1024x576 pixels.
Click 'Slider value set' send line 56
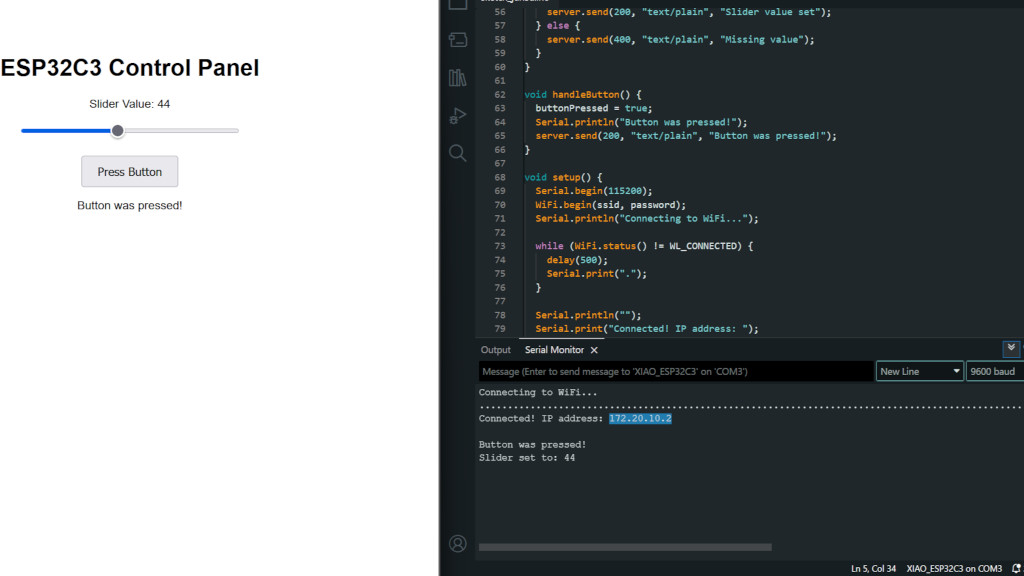pyautogui.click(x=689, y=12)
